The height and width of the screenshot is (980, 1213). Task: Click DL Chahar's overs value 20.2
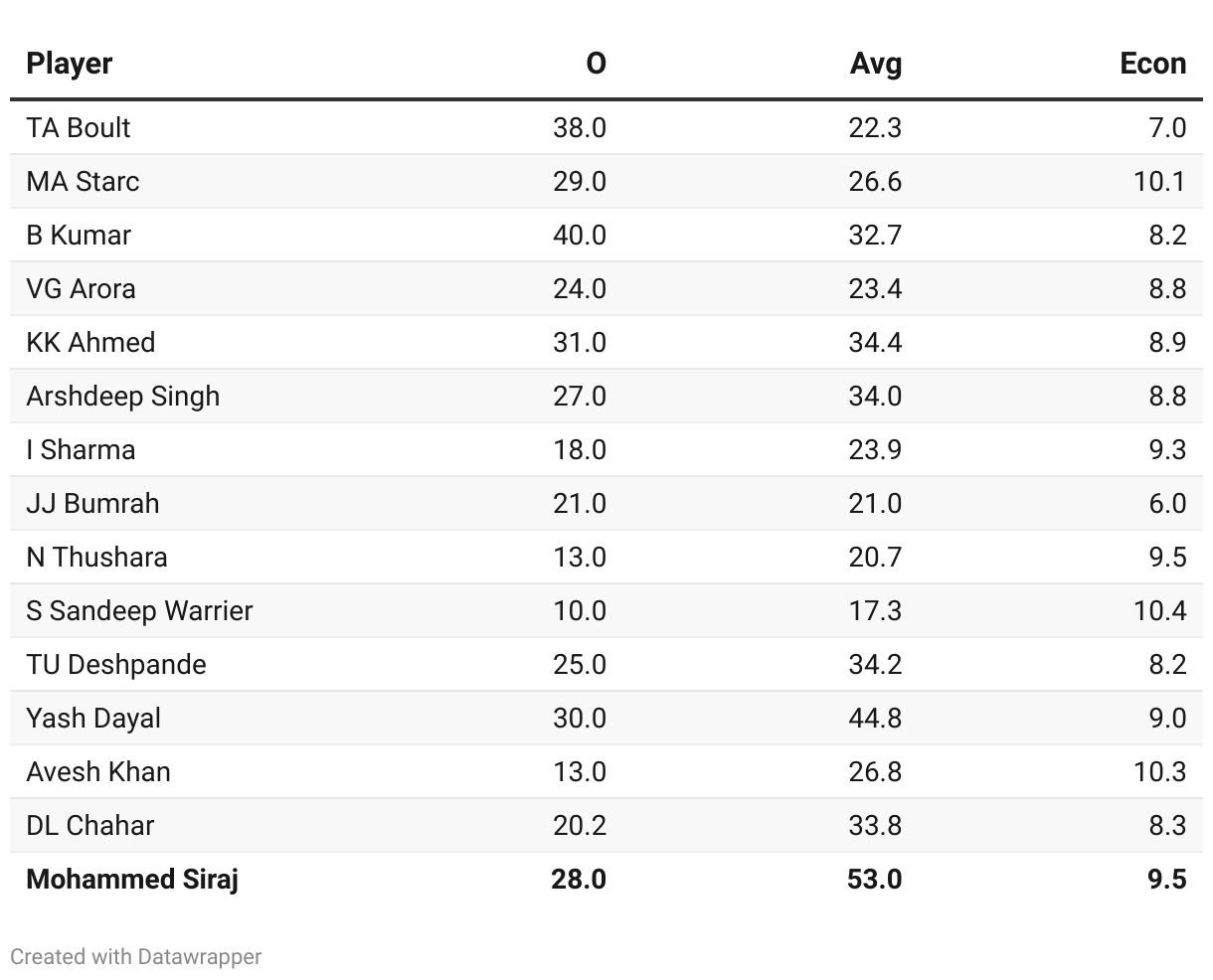pos(580,825)
